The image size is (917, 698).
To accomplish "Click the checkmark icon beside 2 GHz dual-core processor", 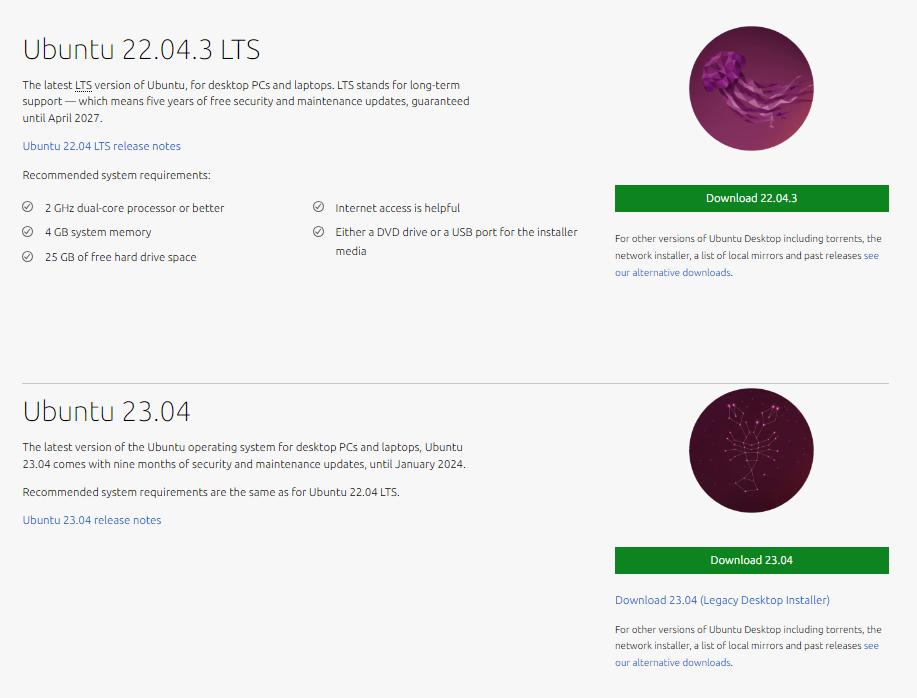I will tap(27, 207).
